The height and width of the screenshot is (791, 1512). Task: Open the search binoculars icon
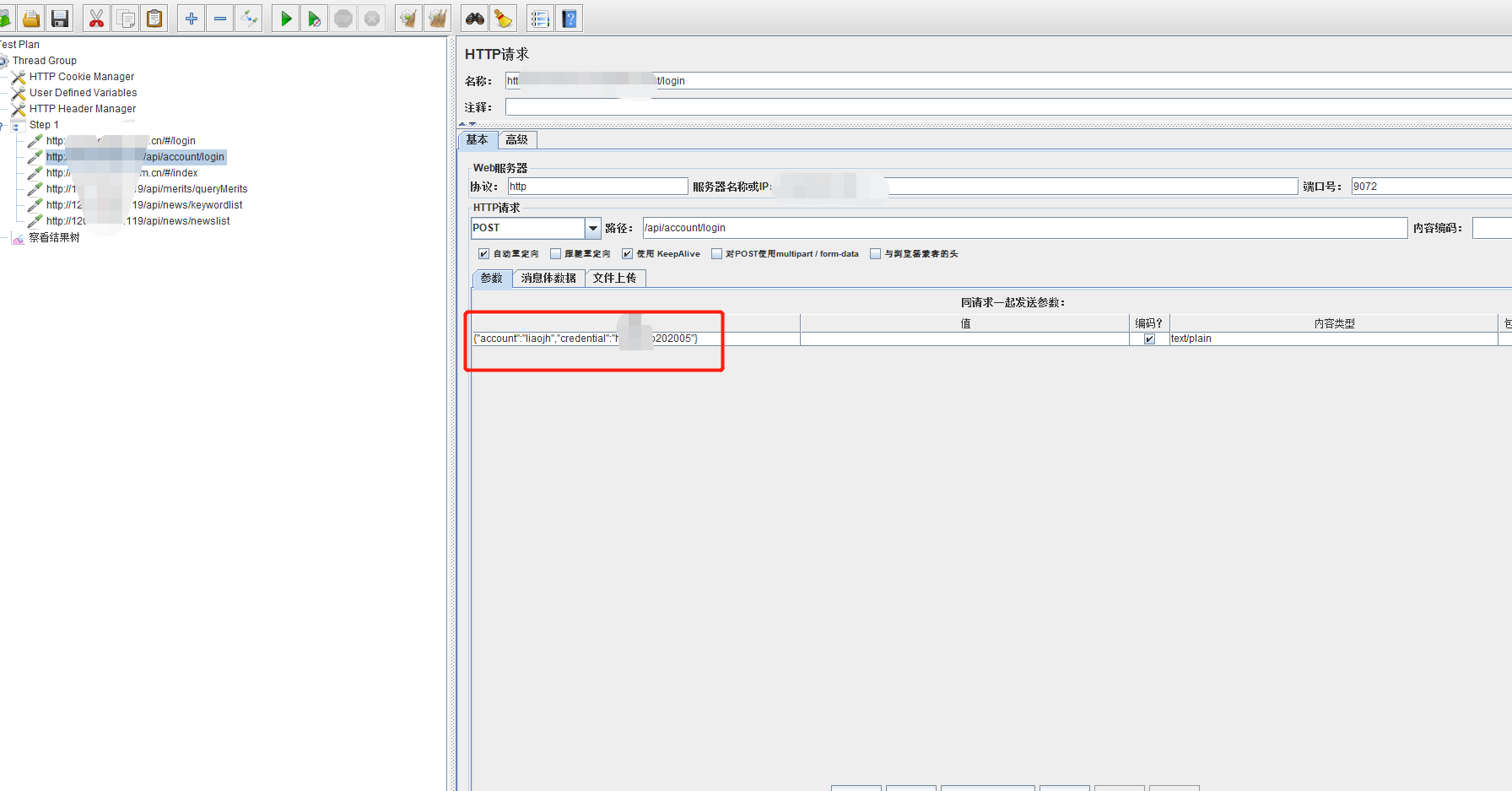click(474, 18)
